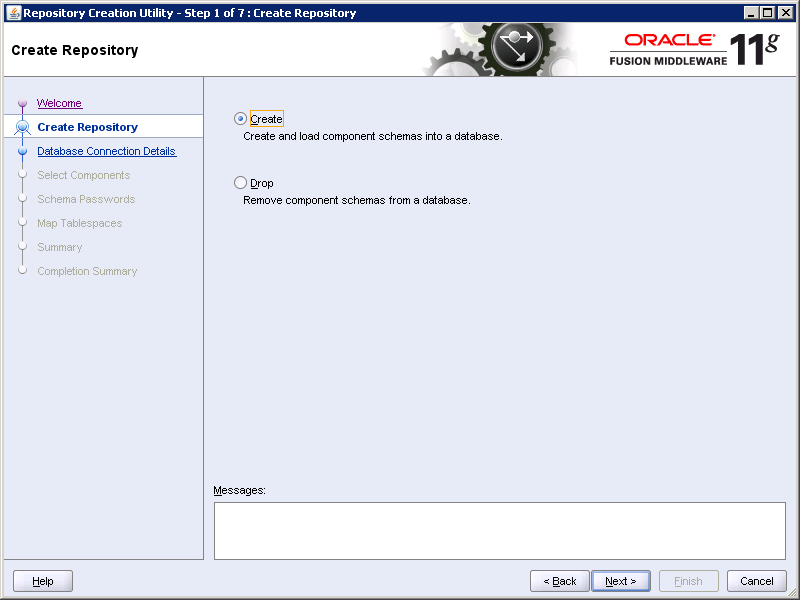Click the disabled Finish button
Image resolution: width=800 pixels, height=600 pixels.
689,581
